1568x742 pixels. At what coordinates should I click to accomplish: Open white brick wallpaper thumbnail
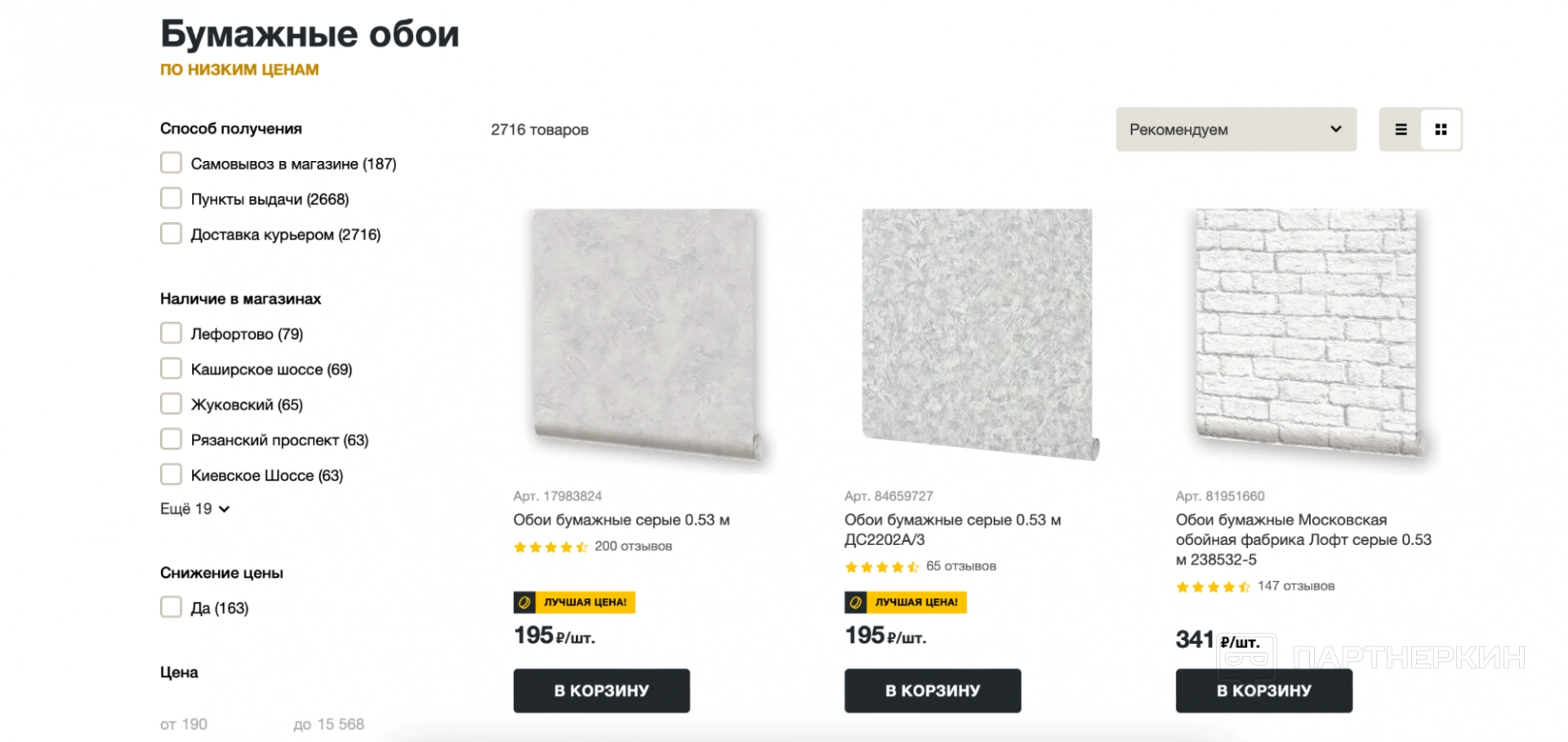tap(1308, 335)
